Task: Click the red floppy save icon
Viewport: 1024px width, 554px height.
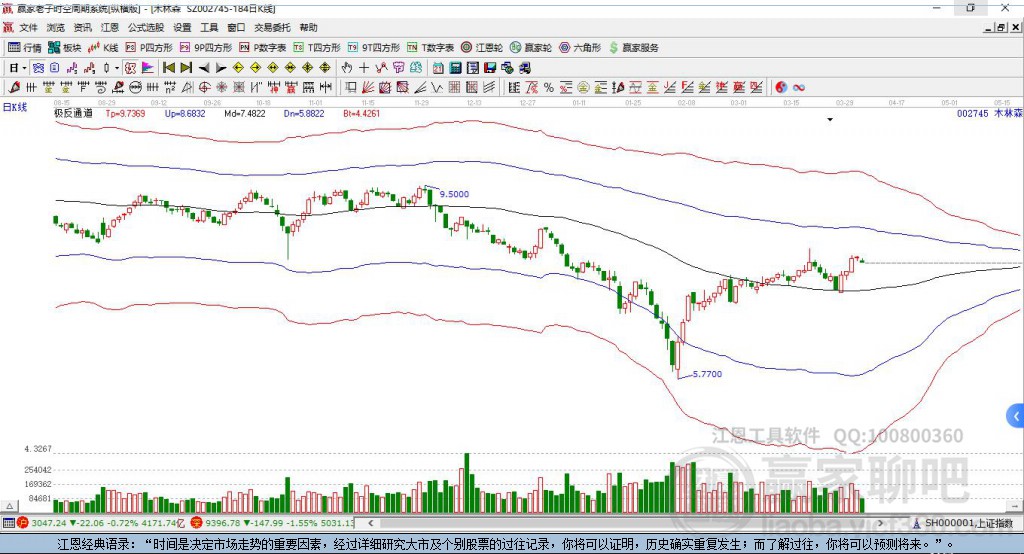Action: (x=490, y=68)
